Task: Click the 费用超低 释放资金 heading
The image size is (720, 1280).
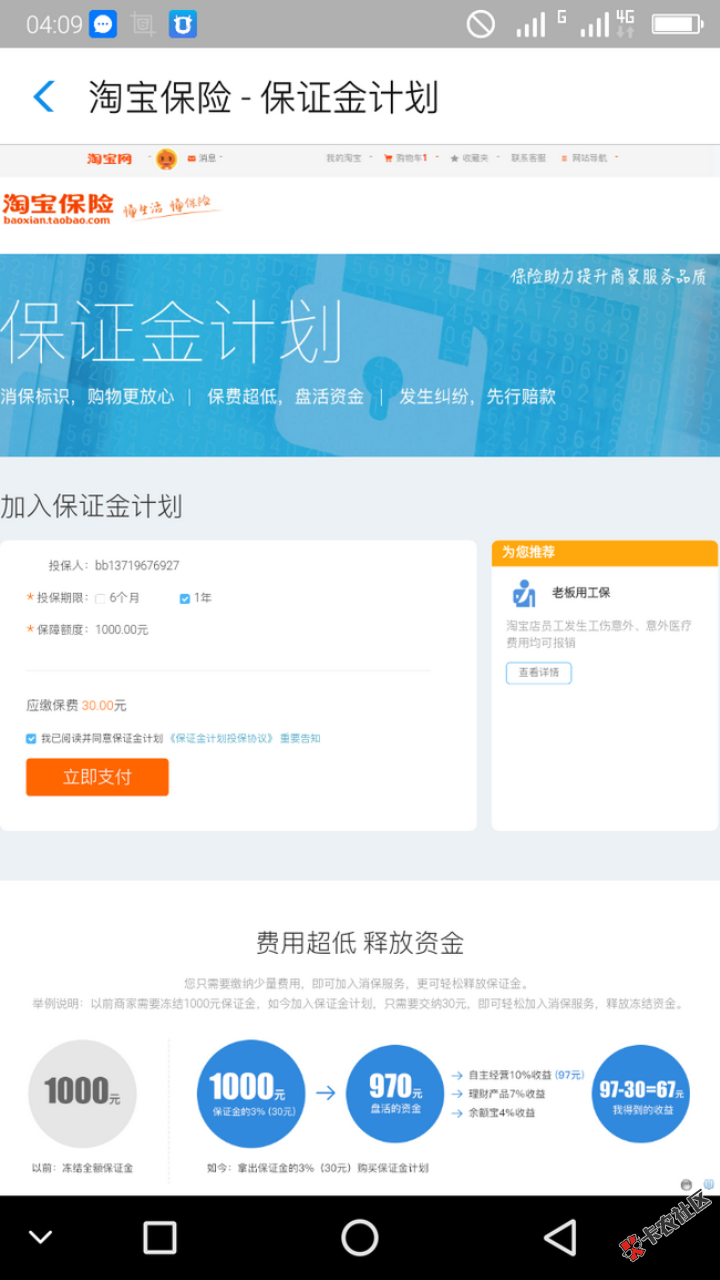Action: coord(360,942)
